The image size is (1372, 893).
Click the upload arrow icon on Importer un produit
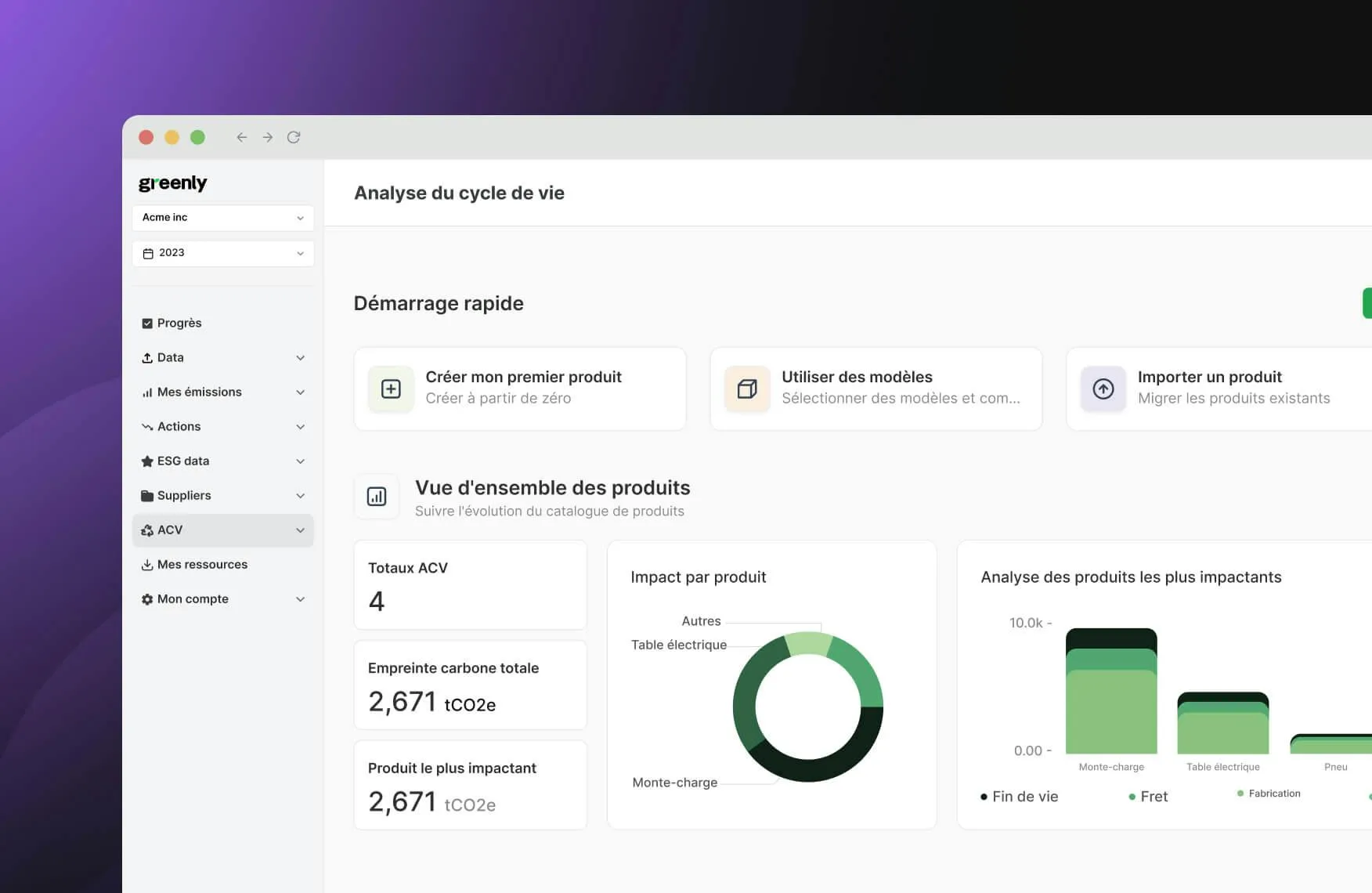tap(1103, 389)
